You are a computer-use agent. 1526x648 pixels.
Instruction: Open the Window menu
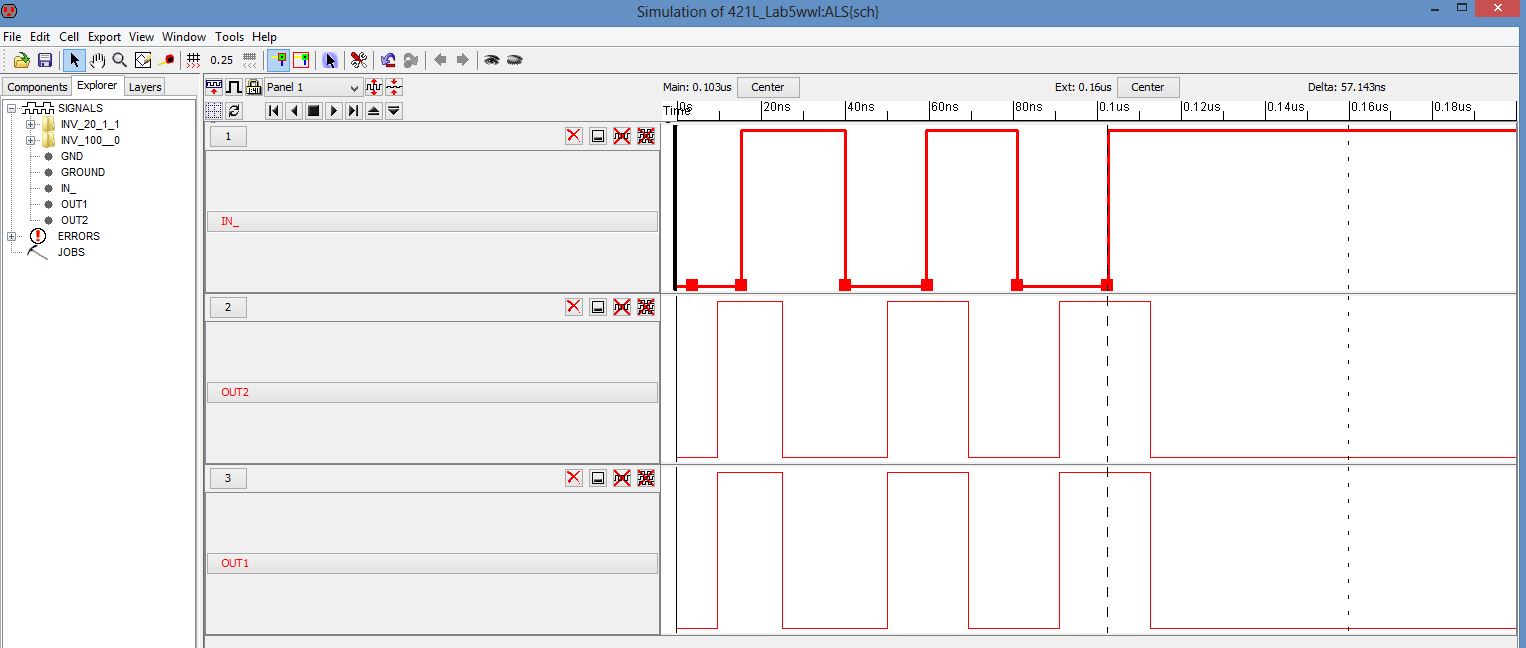(x=184, y=37)
